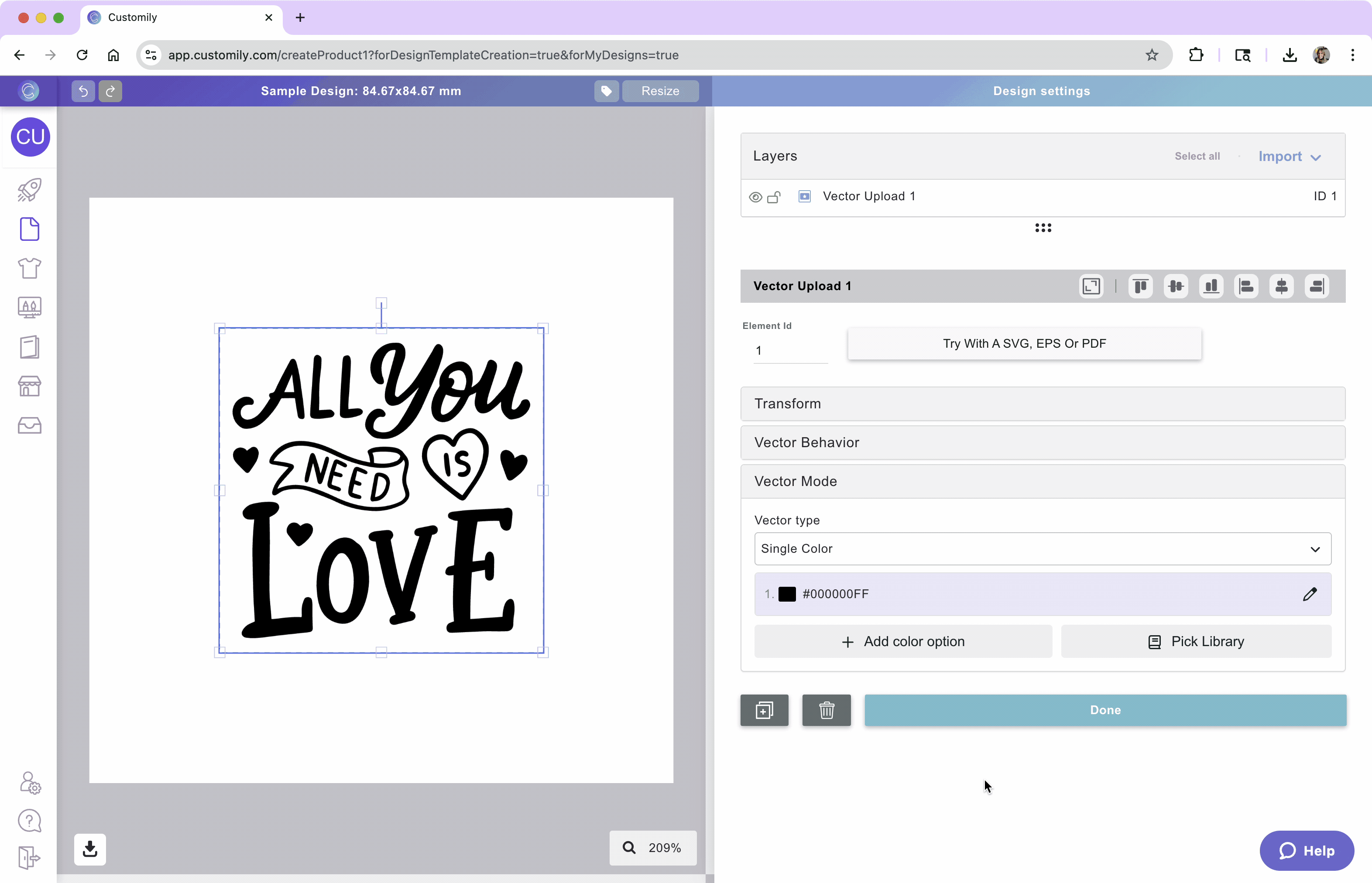Viewport: 1372px width, 883px height.
Task: Expand the Vector Behavior section
Action: [1042, 443]
